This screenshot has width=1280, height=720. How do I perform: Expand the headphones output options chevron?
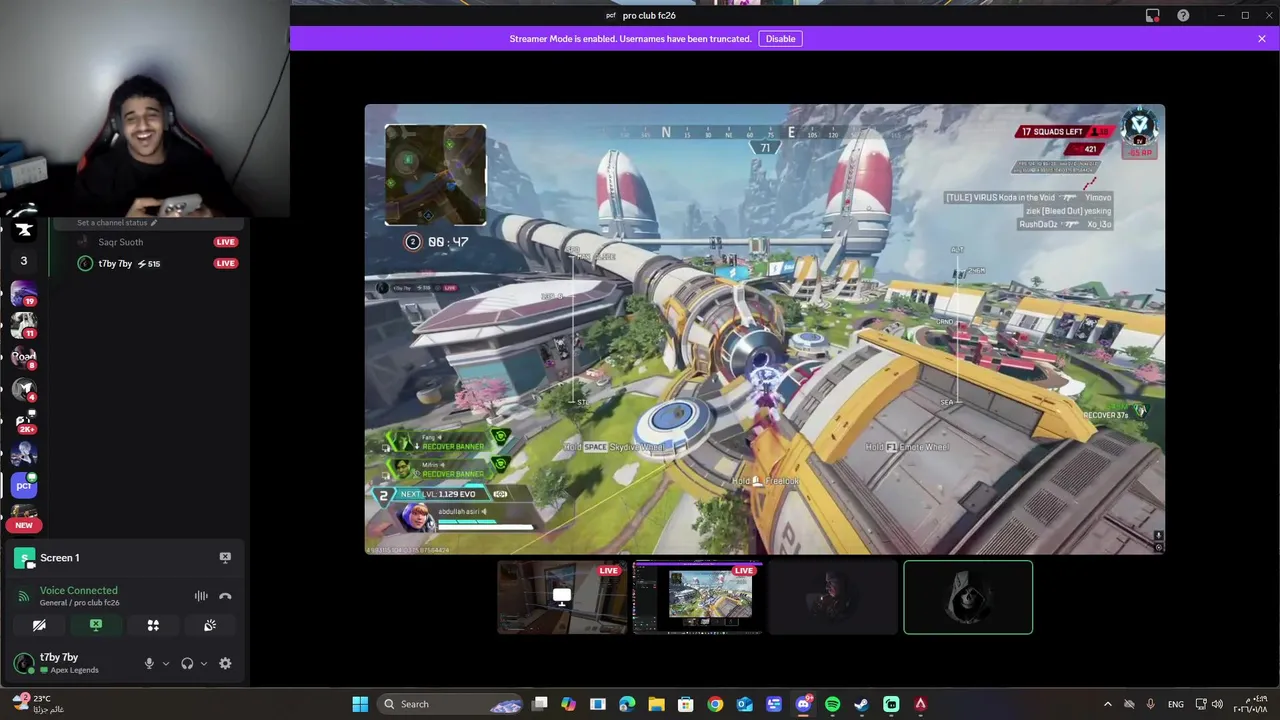click(204, 663)
